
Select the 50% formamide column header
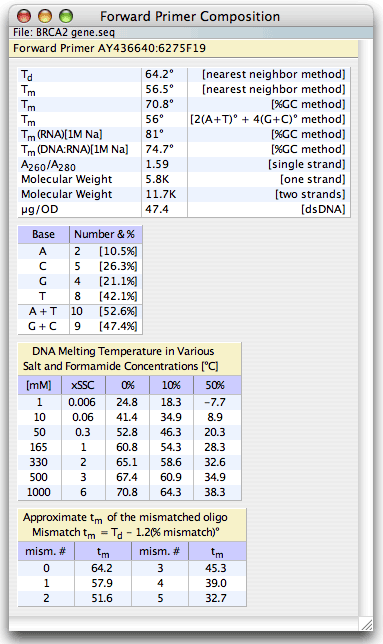pos(215,385)
